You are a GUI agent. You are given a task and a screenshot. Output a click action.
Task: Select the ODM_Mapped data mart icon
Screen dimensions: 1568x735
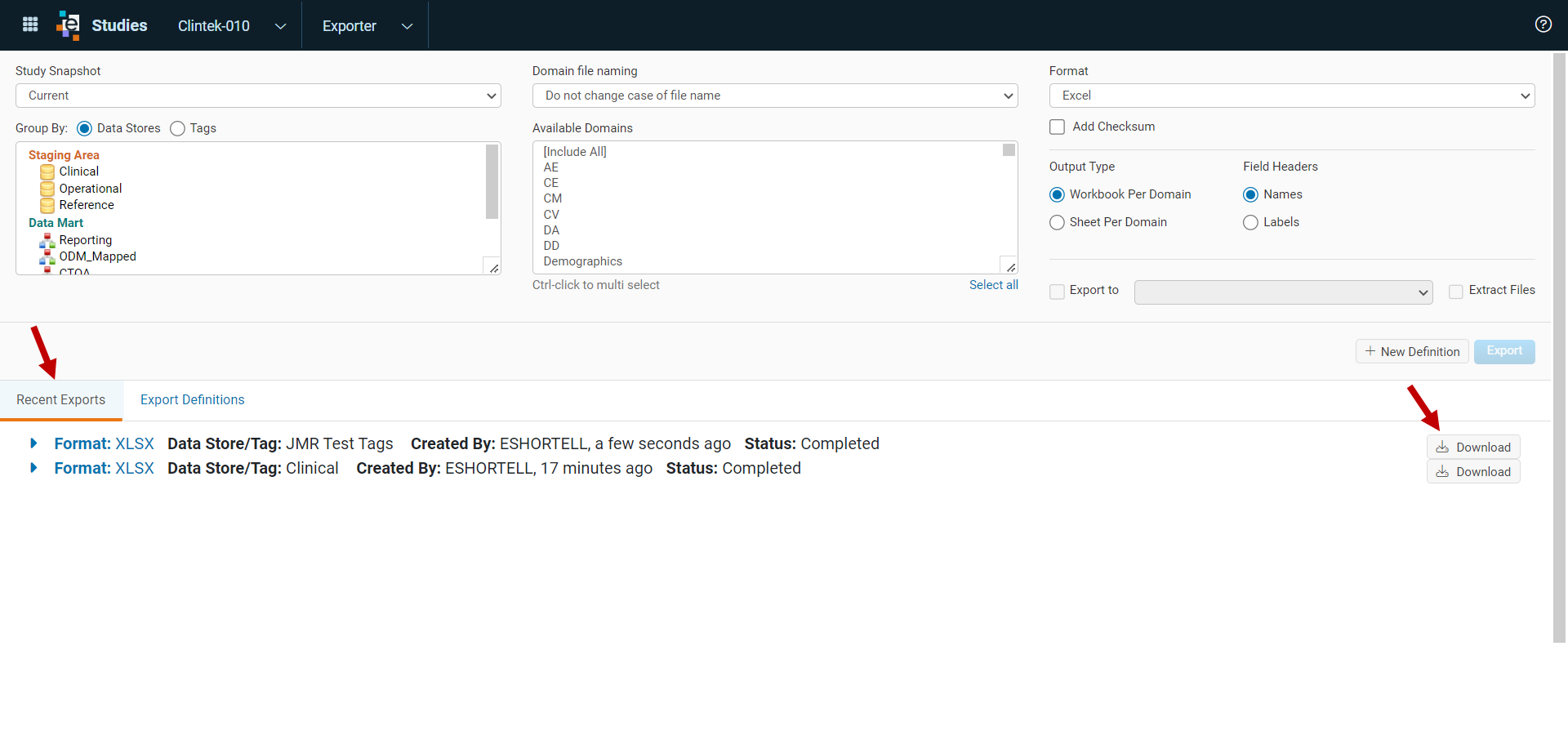point(47,256)
